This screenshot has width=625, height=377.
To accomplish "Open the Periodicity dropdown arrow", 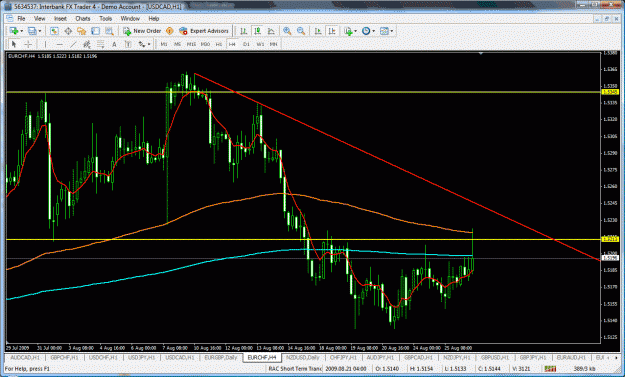I will [x=373, y=31].
